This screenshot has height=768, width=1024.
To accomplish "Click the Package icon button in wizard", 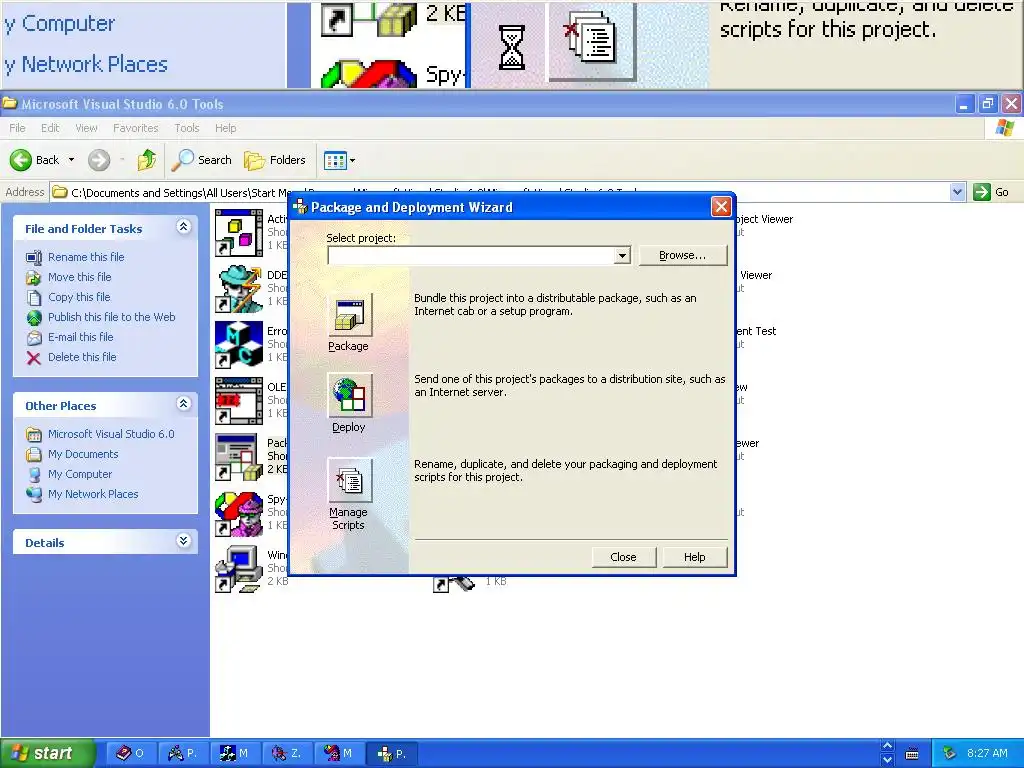I will [x=349, y=315].
